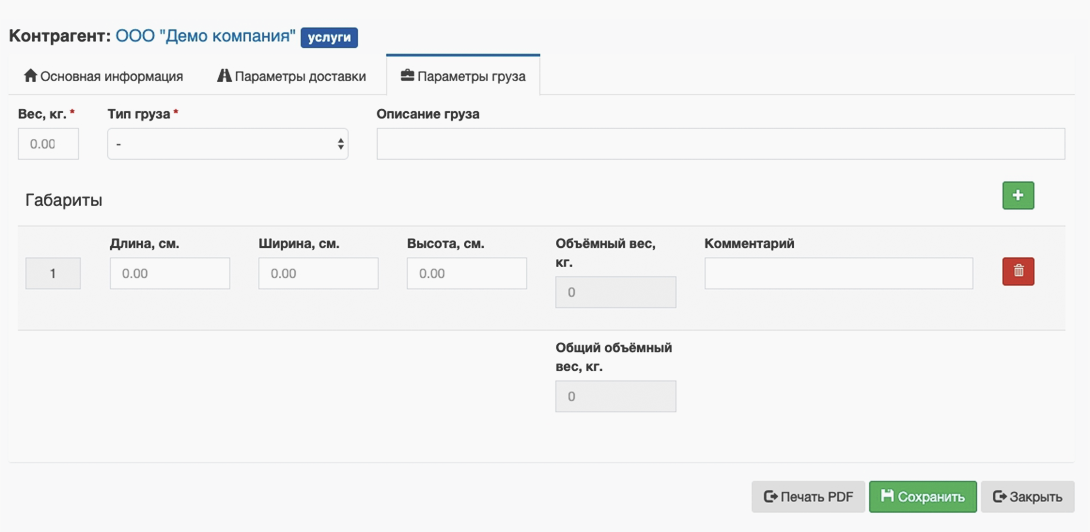Screen dimensions: 1090x532
Task: Open the Тип груза dropdown
Action: (228, 144)
